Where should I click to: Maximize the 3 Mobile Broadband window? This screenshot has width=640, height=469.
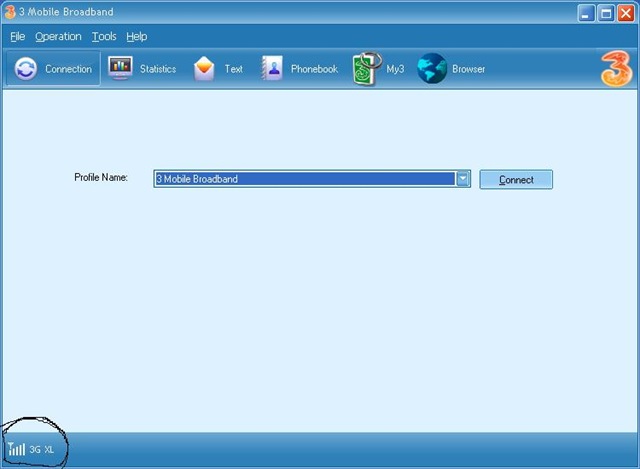606,13
